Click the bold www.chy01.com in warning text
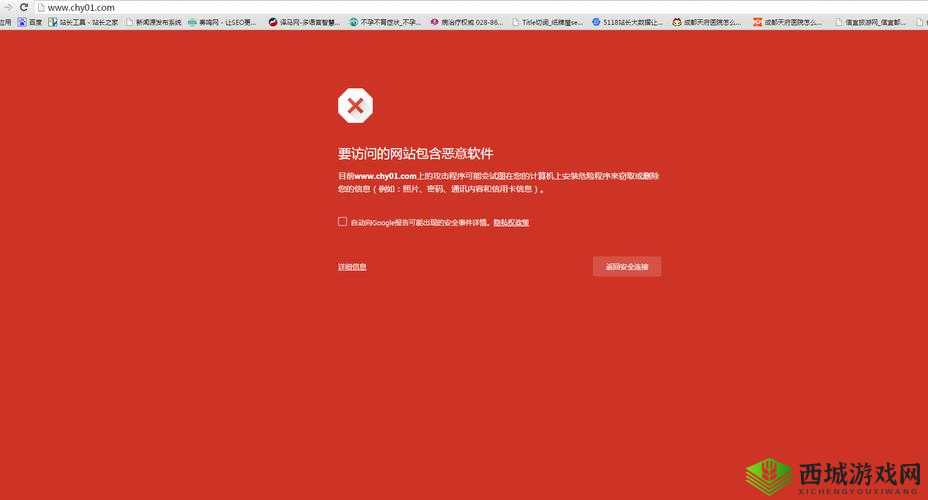Viewport: 928px width, 500px height. [385, 176]
